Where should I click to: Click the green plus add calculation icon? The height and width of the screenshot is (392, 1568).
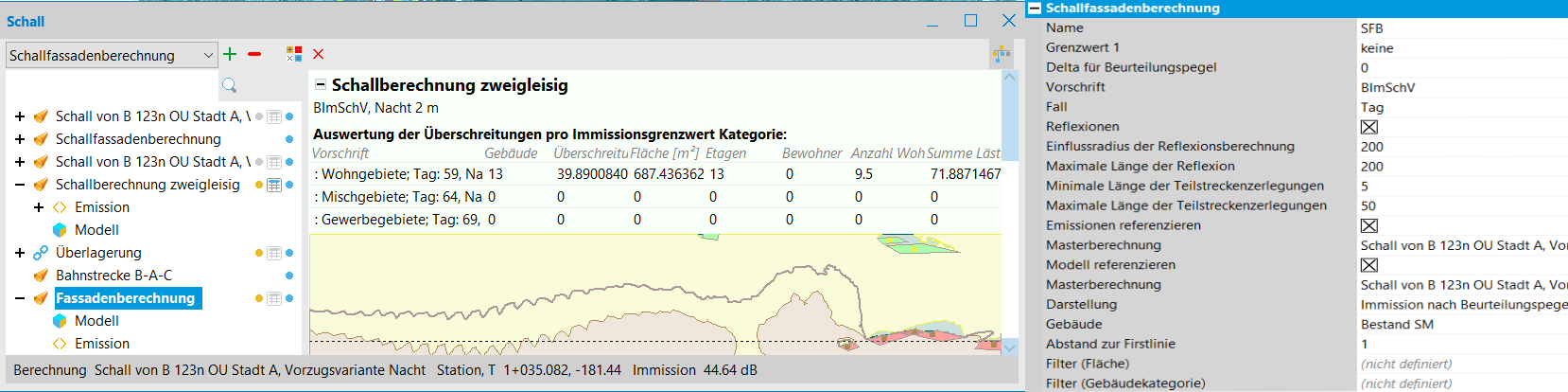[x=230, y=54]
